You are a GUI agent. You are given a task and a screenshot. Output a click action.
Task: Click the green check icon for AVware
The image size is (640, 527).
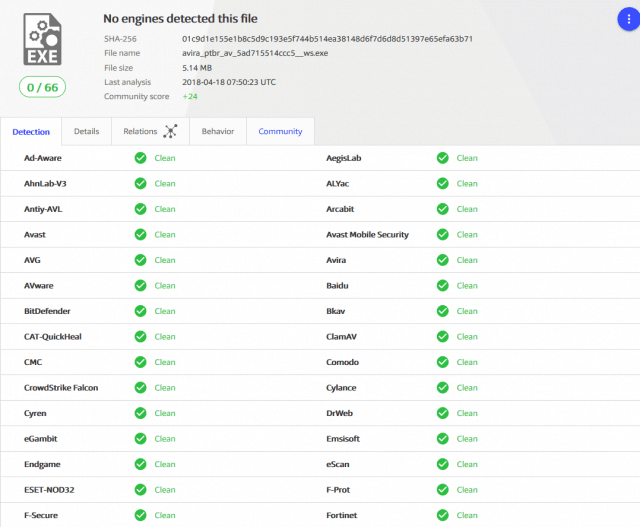(140, 286)
